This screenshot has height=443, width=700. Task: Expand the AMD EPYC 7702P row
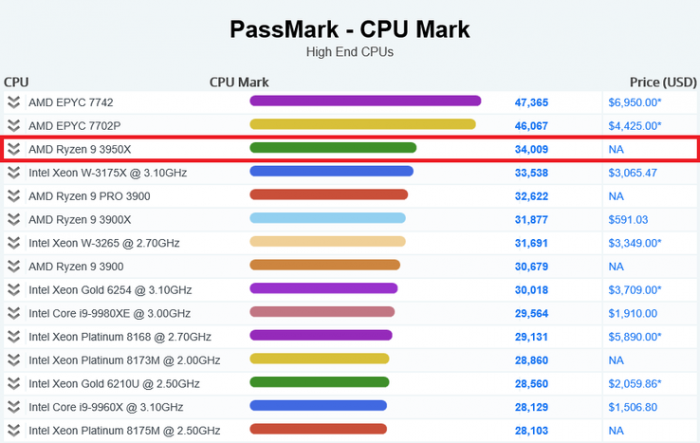[14, 126]
